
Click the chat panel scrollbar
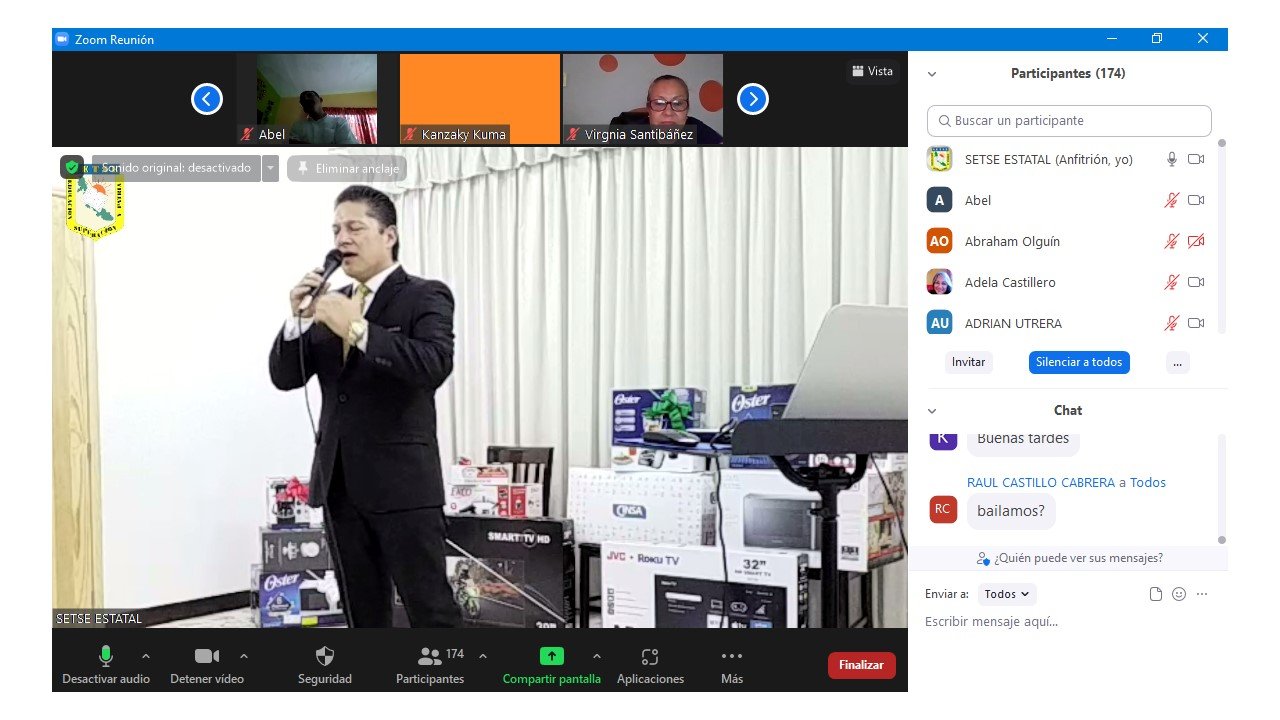[x=1221, y=487]
